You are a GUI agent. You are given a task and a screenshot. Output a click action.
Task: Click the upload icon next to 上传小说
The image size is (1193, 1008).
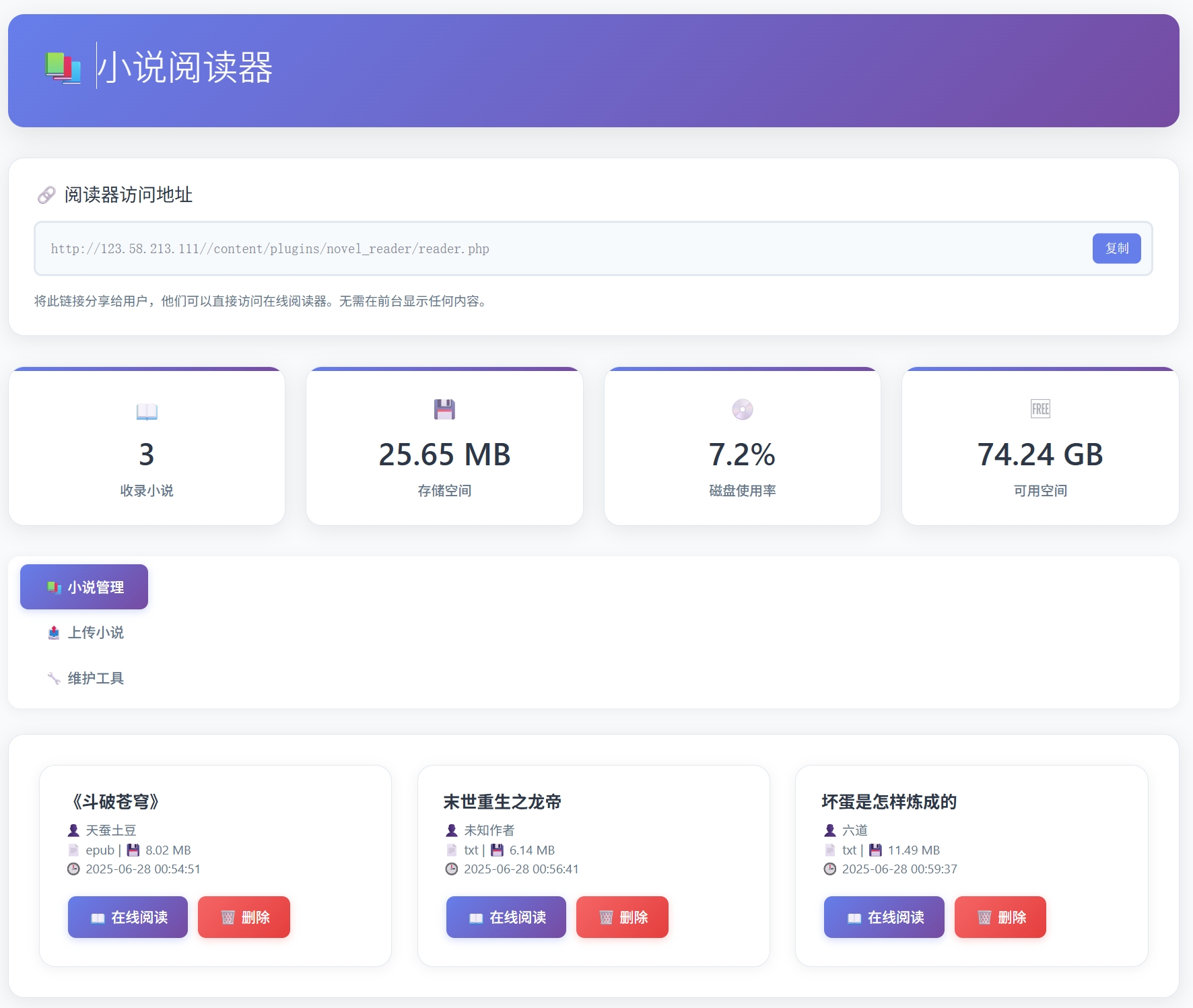click(54, 632)
